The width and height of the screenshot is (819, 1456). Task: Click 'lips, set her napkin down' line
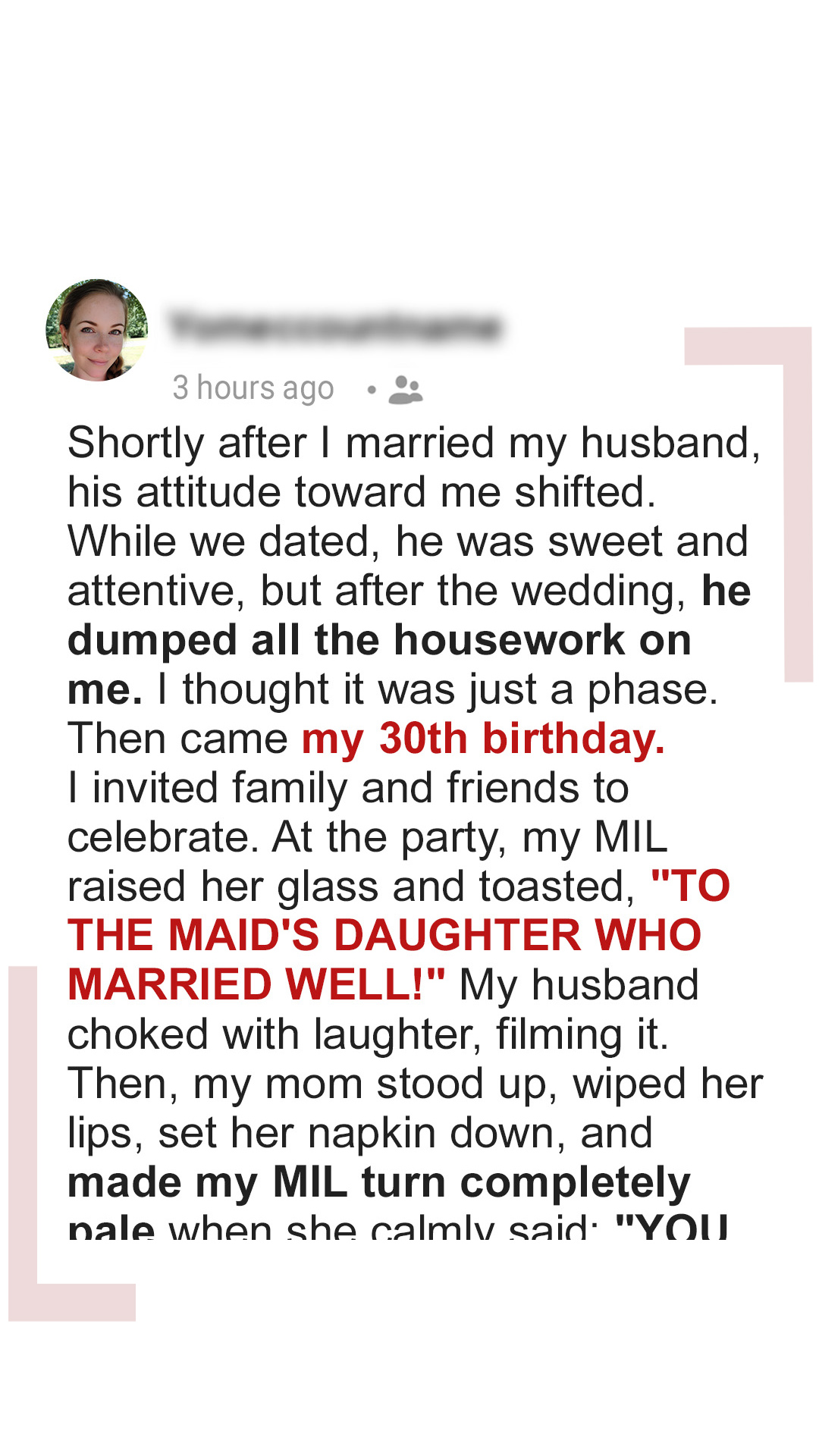coord(359,1133)
